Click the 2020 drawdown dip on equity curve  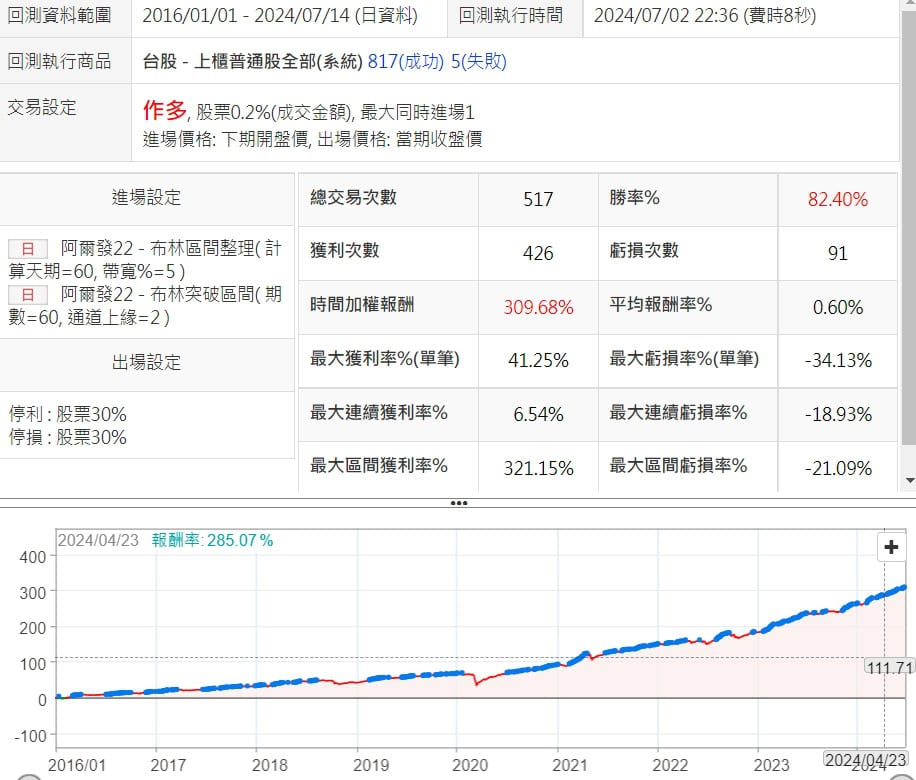(x=476, y=682)
